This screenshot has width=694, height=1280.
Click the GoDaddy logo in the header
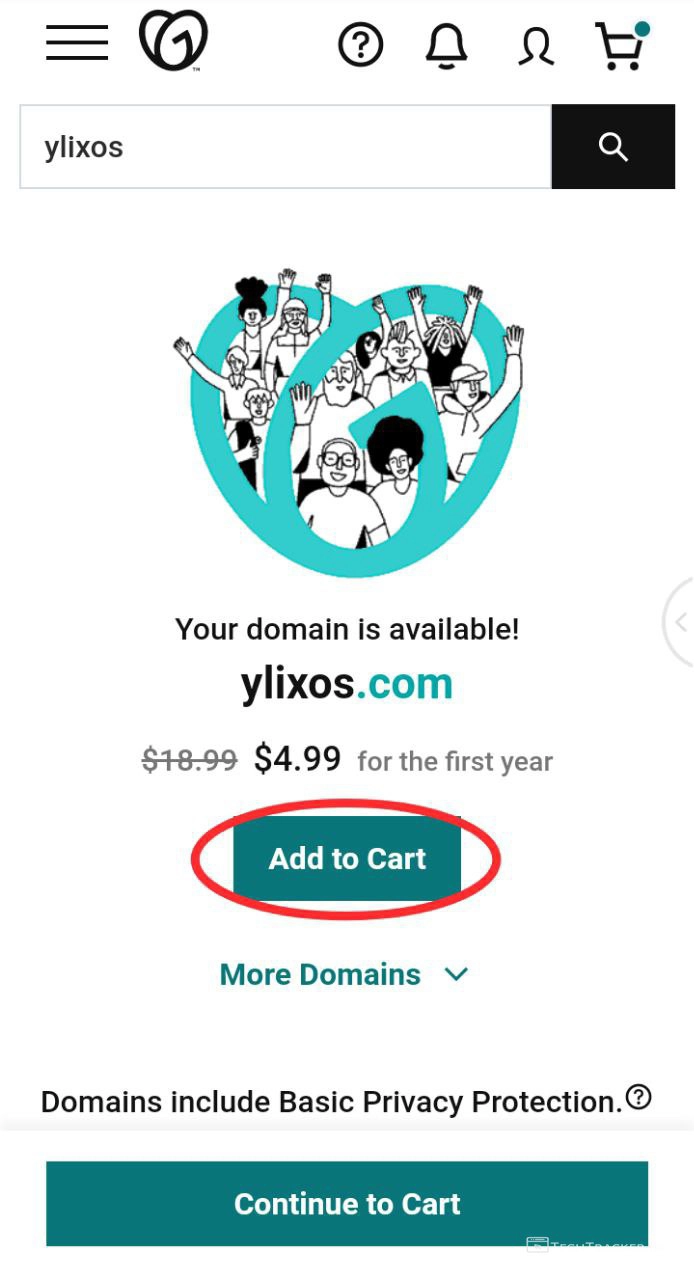[173, 41]
